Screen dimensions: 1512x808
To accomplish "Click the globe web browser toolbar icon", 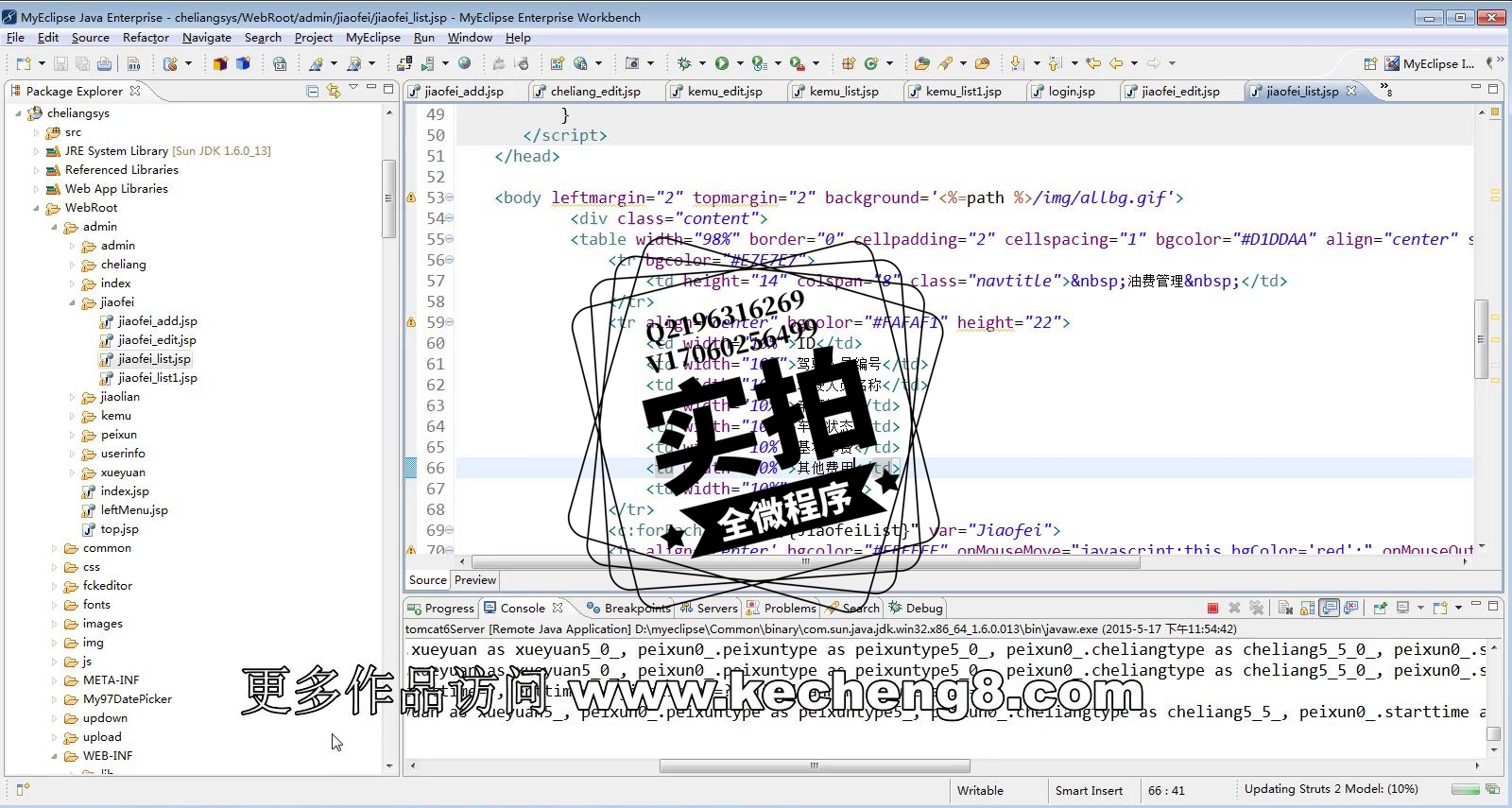I will pyautogui.click(x=464, y=63).
